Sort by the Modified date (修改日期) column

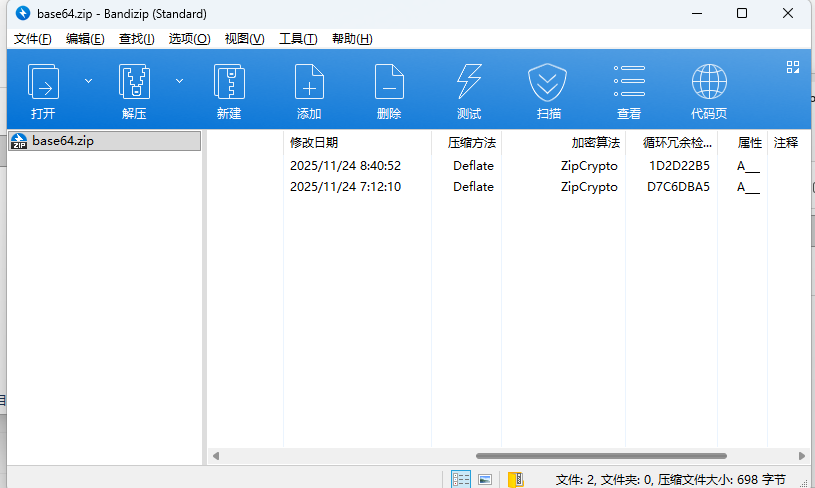coord(314,143)
